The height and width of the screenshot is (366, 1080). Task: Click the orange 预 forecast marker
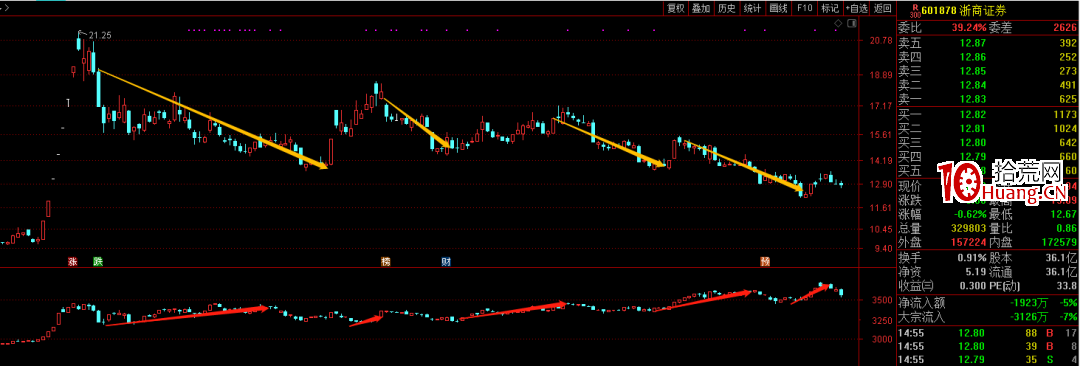[765, 262]
